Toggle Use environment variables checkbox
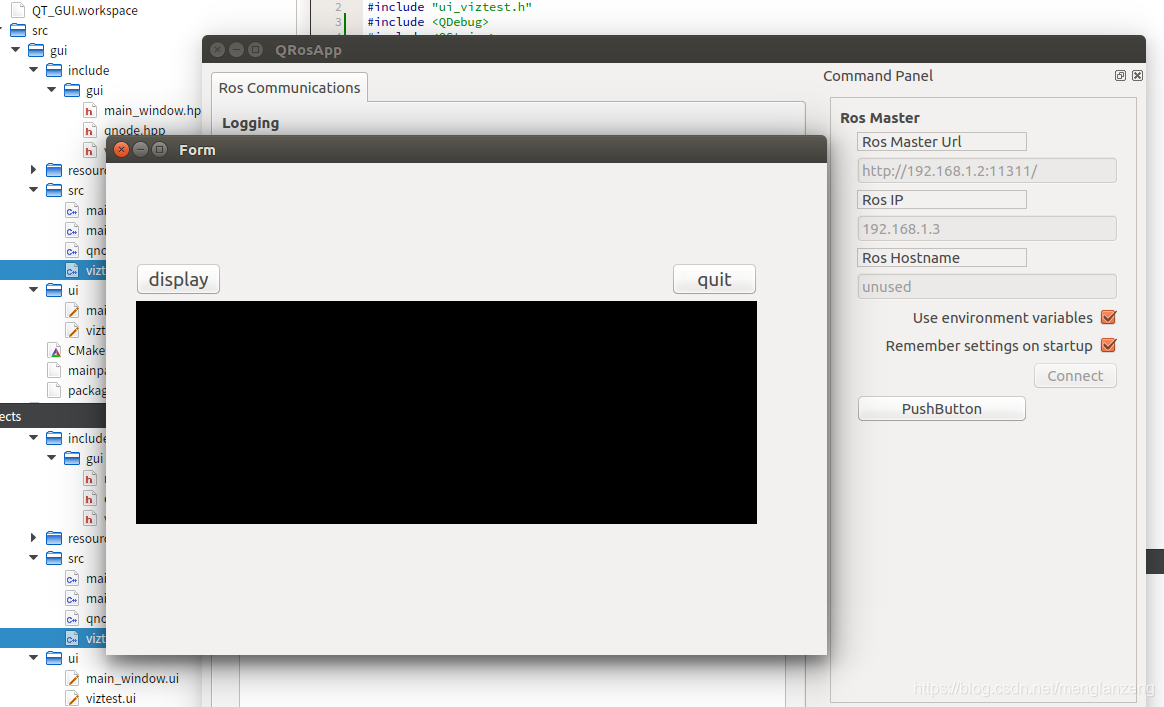Viewport: 1164px width, 707px height. 1108,317
